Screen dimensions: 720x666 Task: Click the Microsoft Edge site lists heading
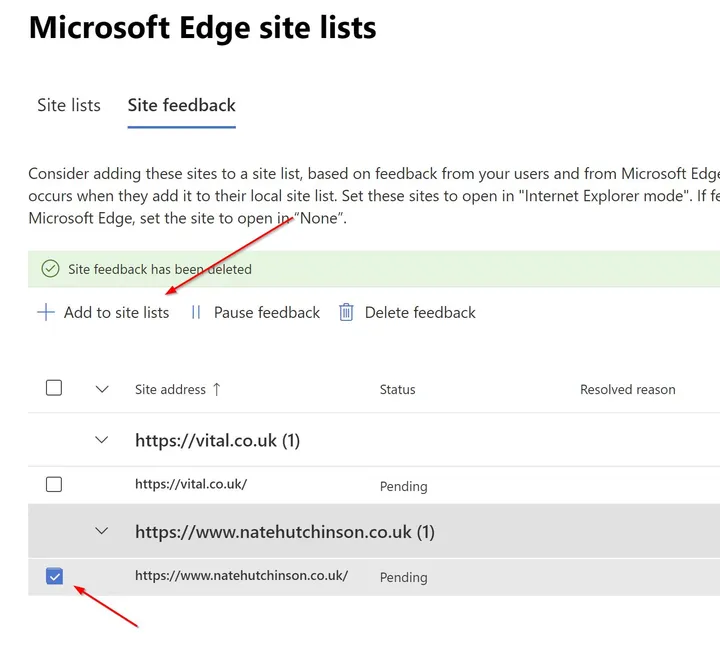(202, 28)
